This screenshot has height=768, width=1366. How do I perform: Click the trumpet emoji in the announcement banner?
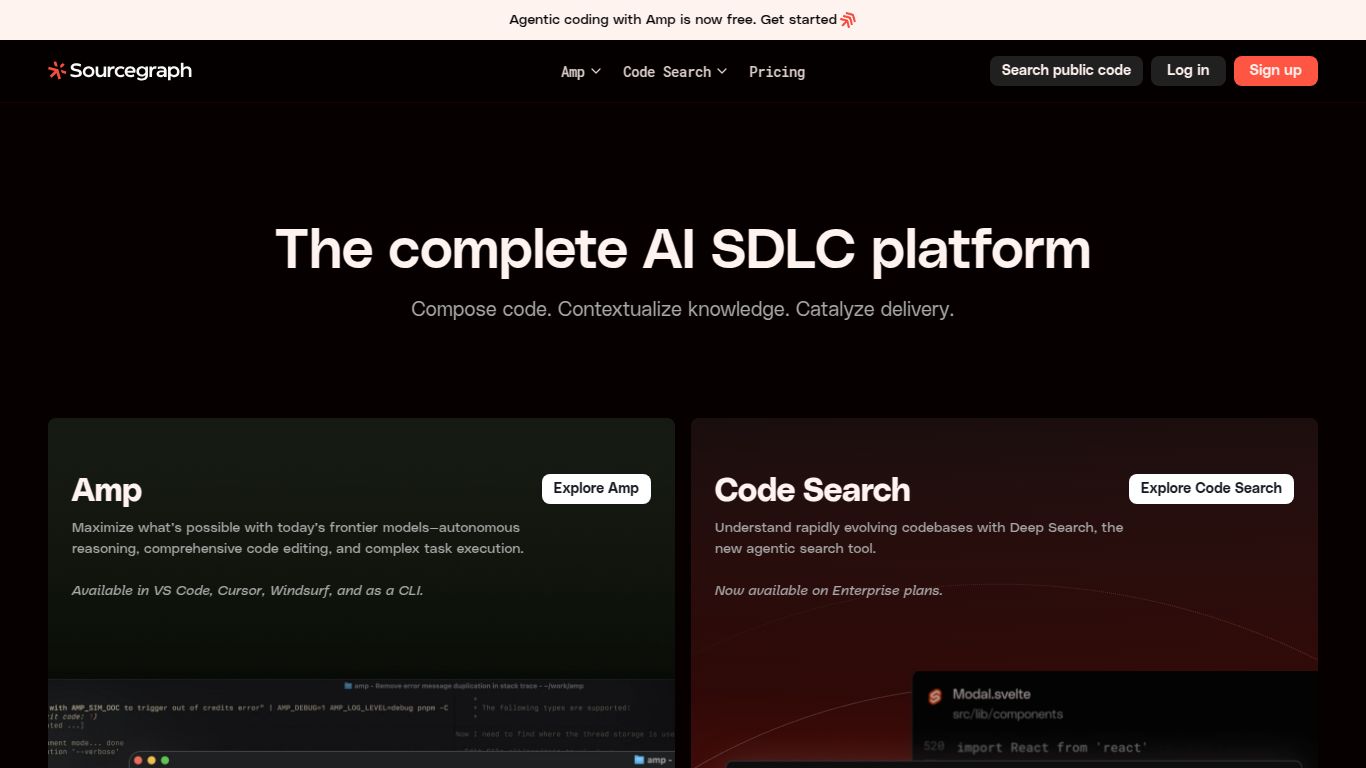tap(846, 19)
